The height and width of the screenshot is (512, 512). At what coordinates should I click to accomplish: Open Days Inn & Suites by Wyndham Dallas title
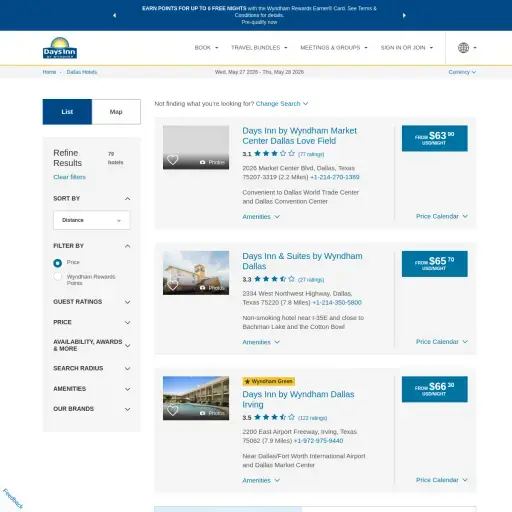pyautogui.click(x=302, y=261)
